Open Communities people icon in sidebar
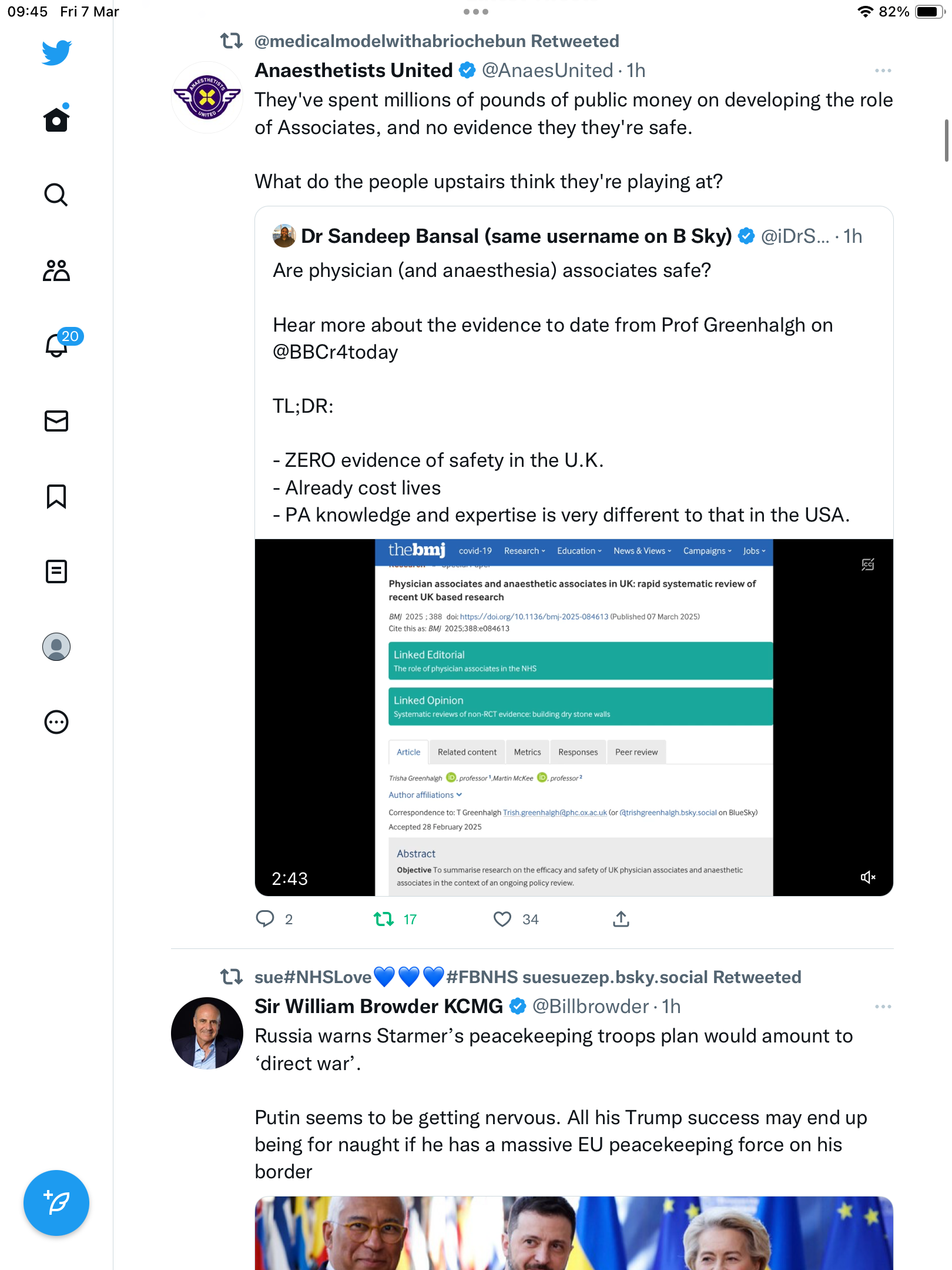 pyautogui.click(x=56, y=270)
